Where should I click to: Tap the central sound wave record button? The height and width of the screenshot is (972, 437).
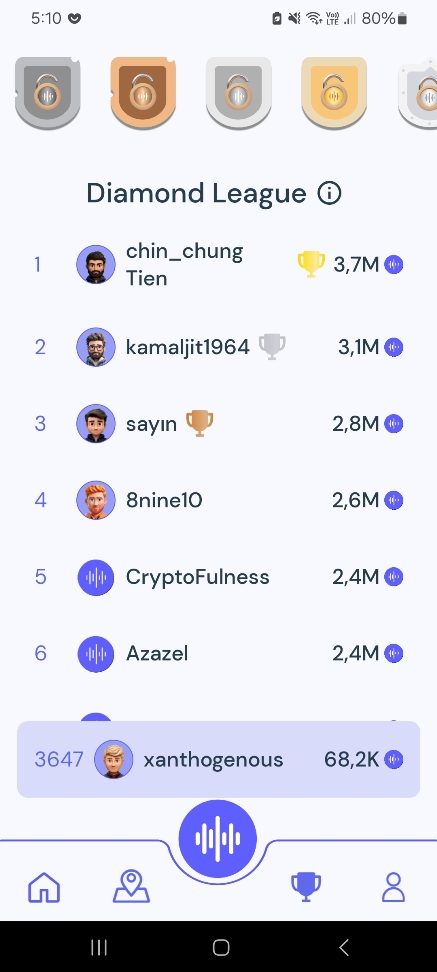(x=218, y=839)
